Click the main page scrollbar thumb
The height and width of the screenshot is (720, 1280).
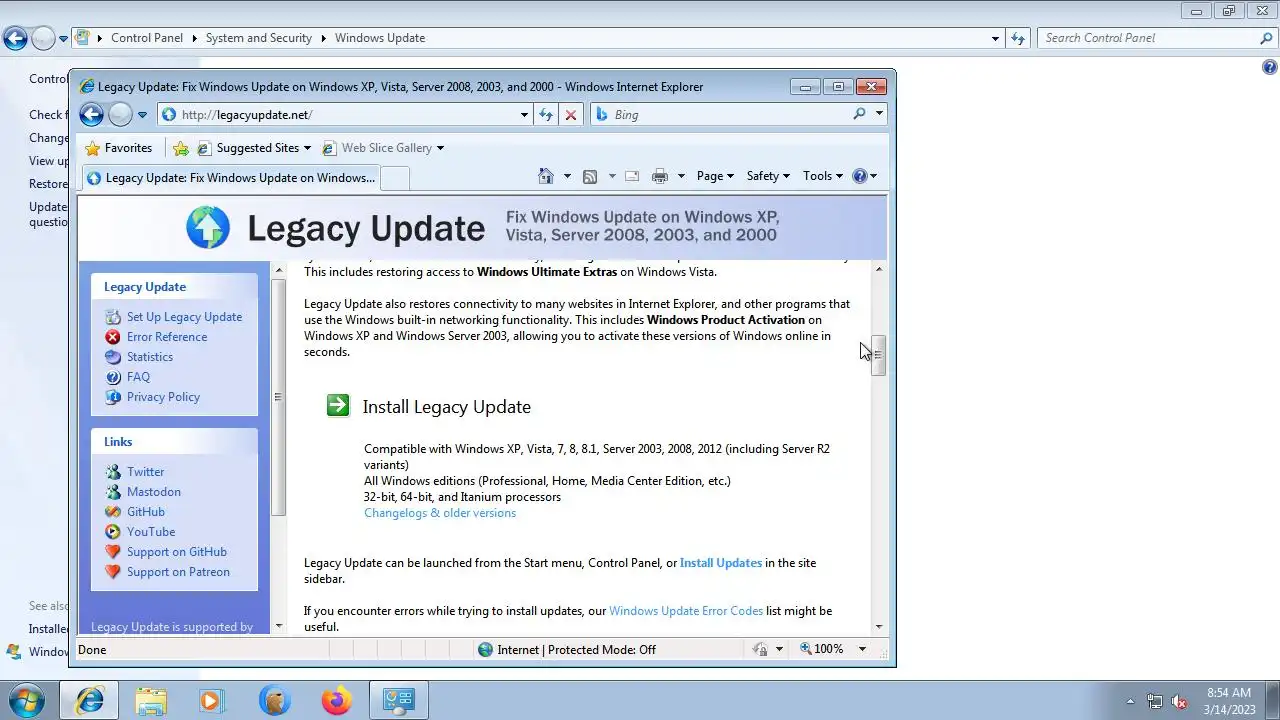click(878, 355)
